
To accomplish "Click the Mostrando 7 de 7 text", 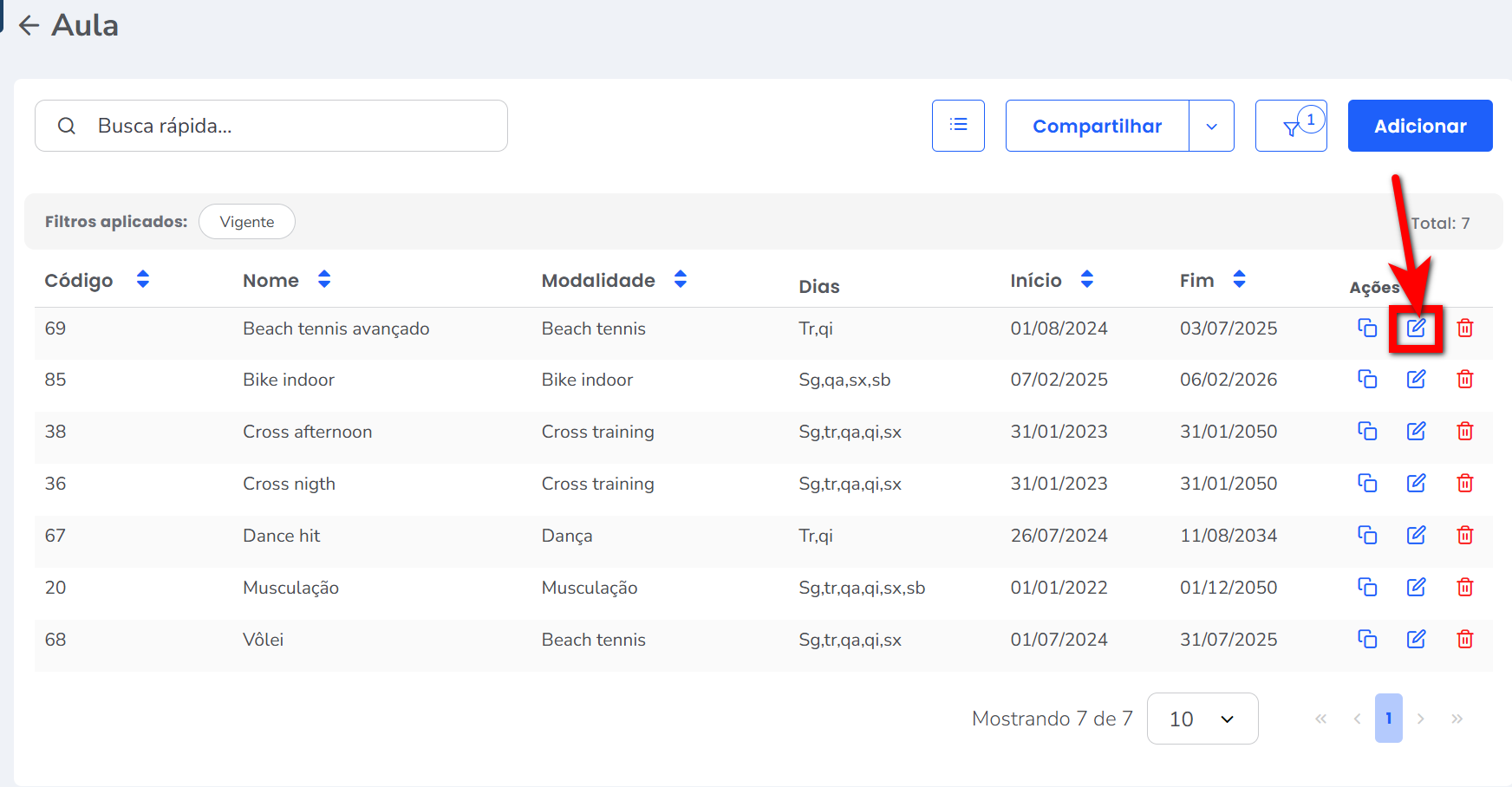I will tap(1053, 719).
